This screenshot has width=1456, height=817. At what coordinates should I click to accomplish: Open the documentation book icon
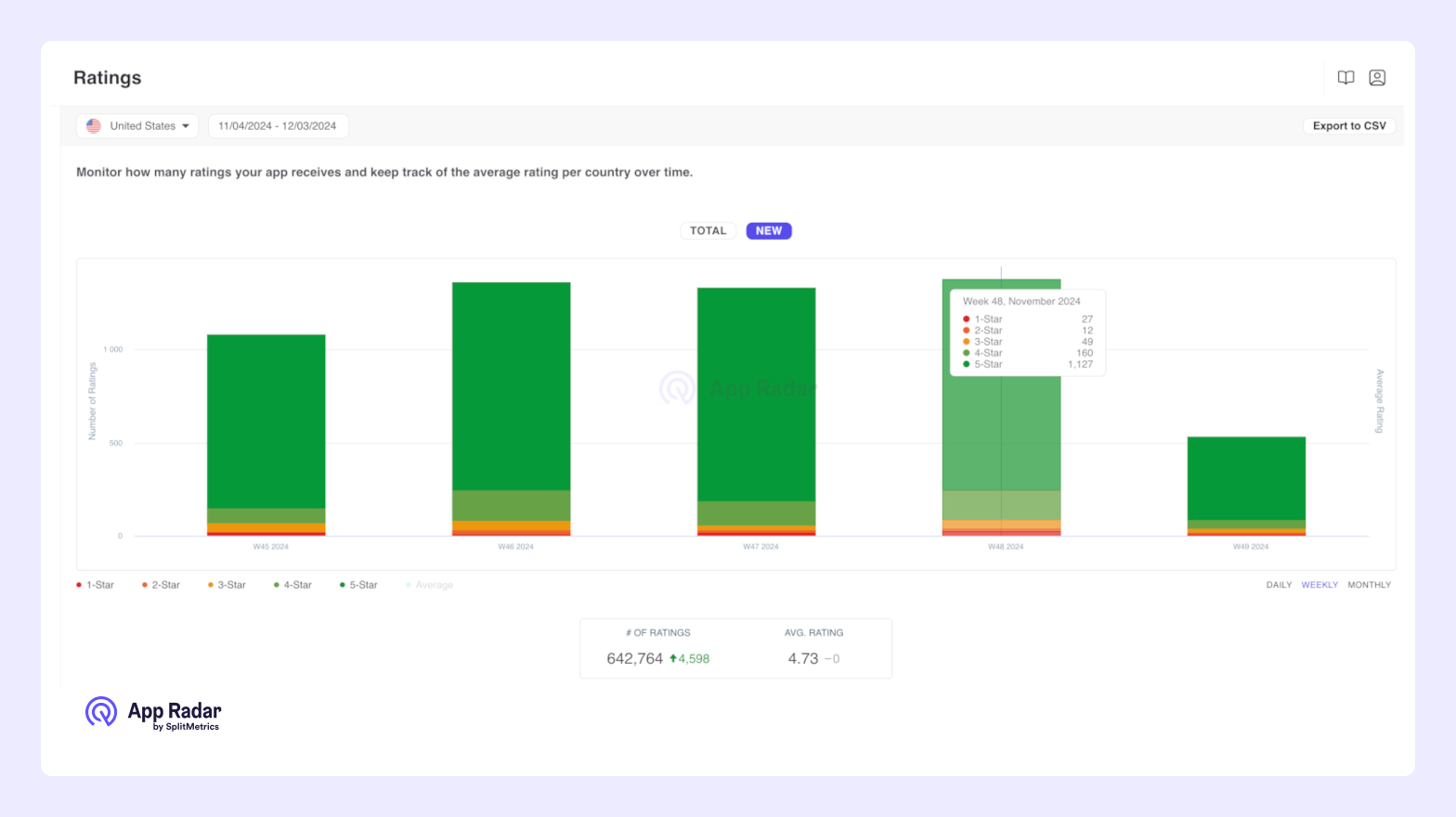1345,78
